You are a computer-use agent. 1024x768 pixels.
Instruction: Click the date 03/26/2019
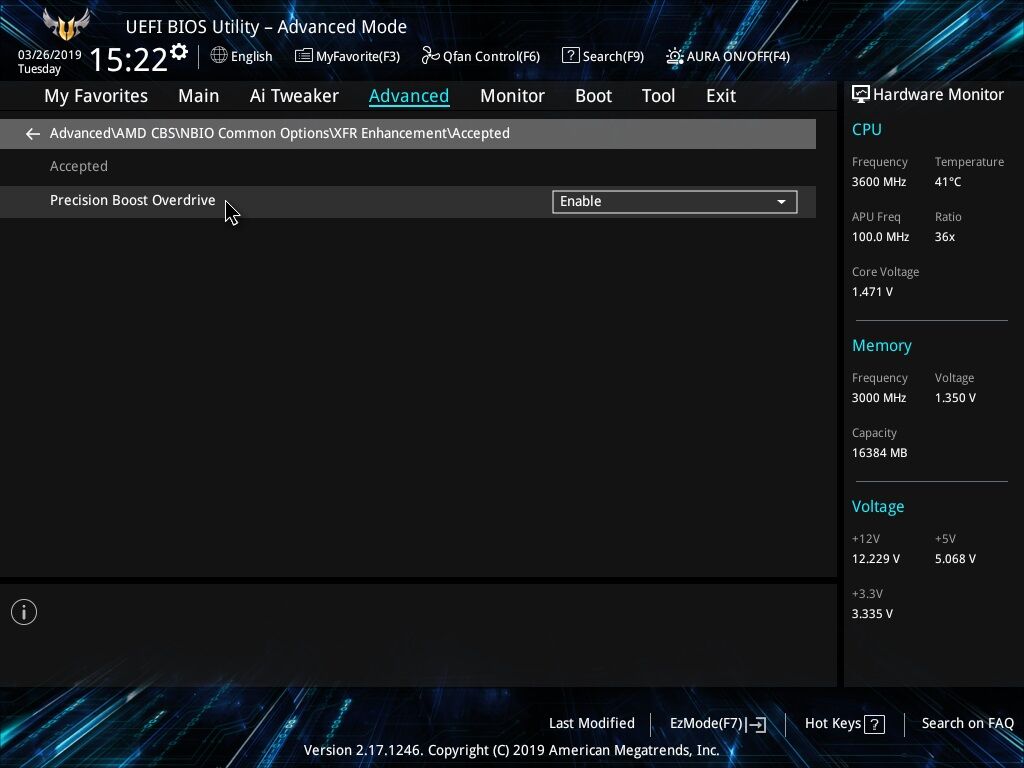pos(50,55)
